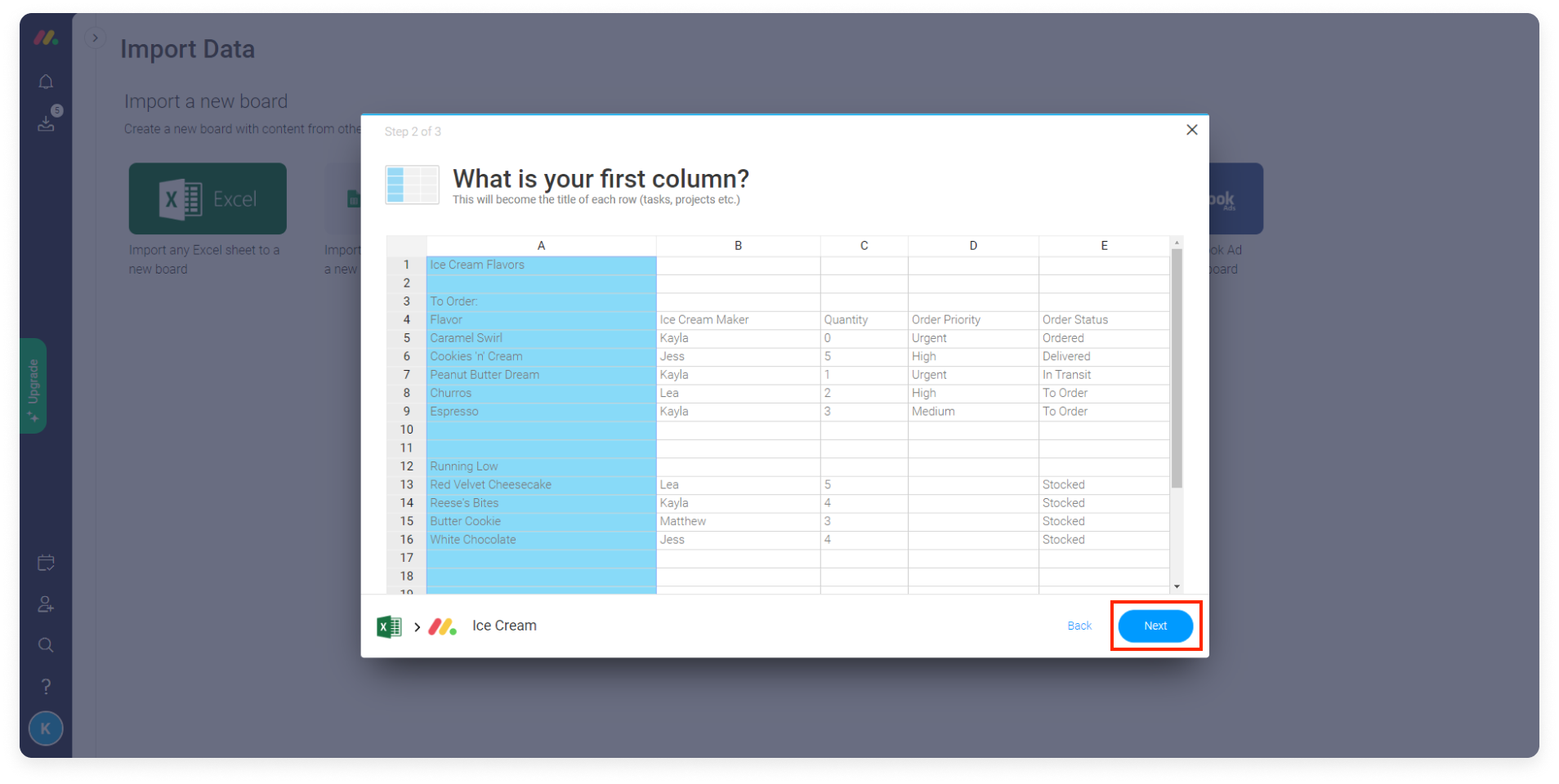The height and width of the screenshot is (784, 1559).
Task: Click the K user avatar
Action: tap(46, 728)
